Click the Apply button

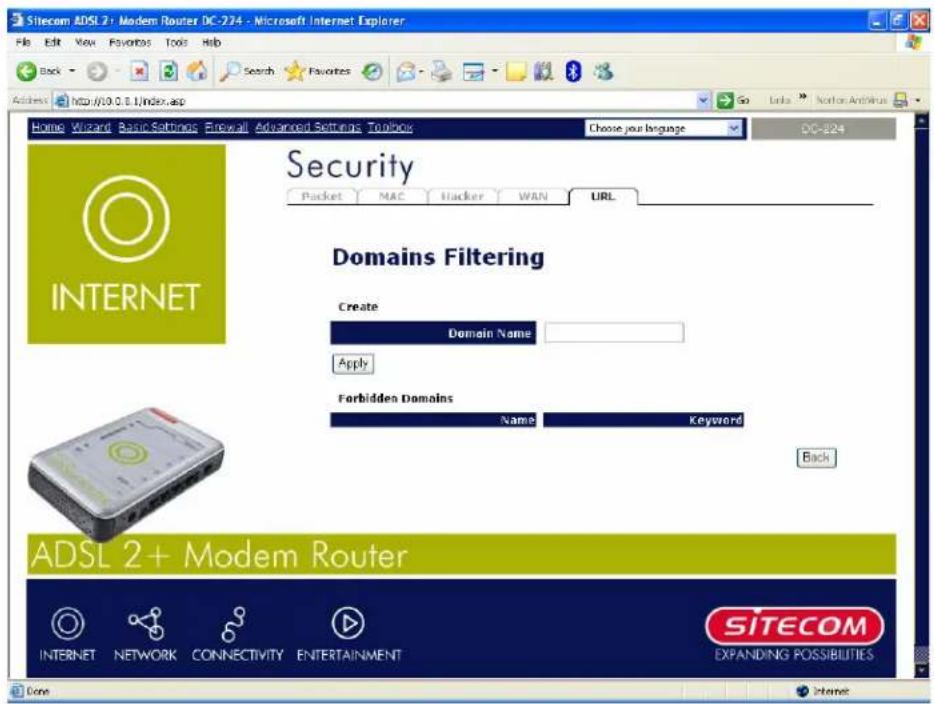tap(353, 363)
